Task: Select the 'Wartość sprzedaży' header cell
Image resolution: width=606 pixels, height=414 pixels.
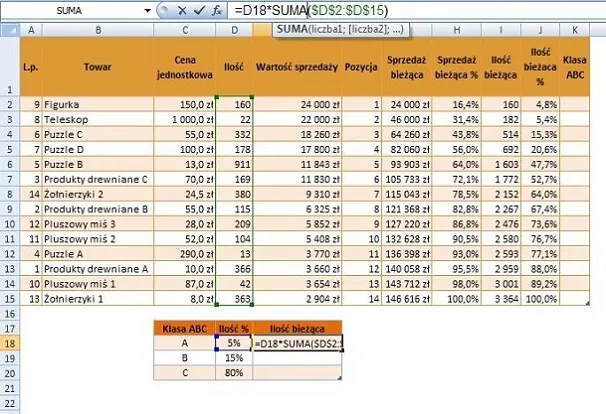Action: click(x=297, y=66)
